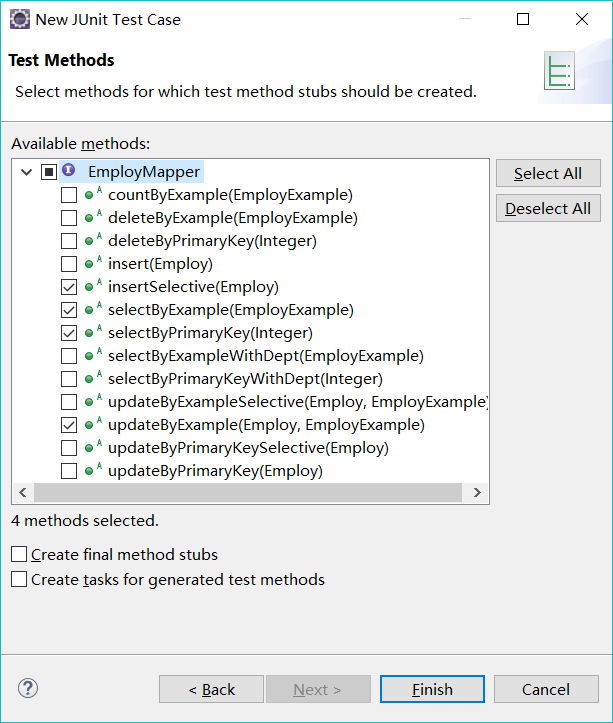This screenshot has width=613, height=723.
Task: Check selectByPrimaryKeyWithDept(Integer) checkbox
Action: coord(69,379)
